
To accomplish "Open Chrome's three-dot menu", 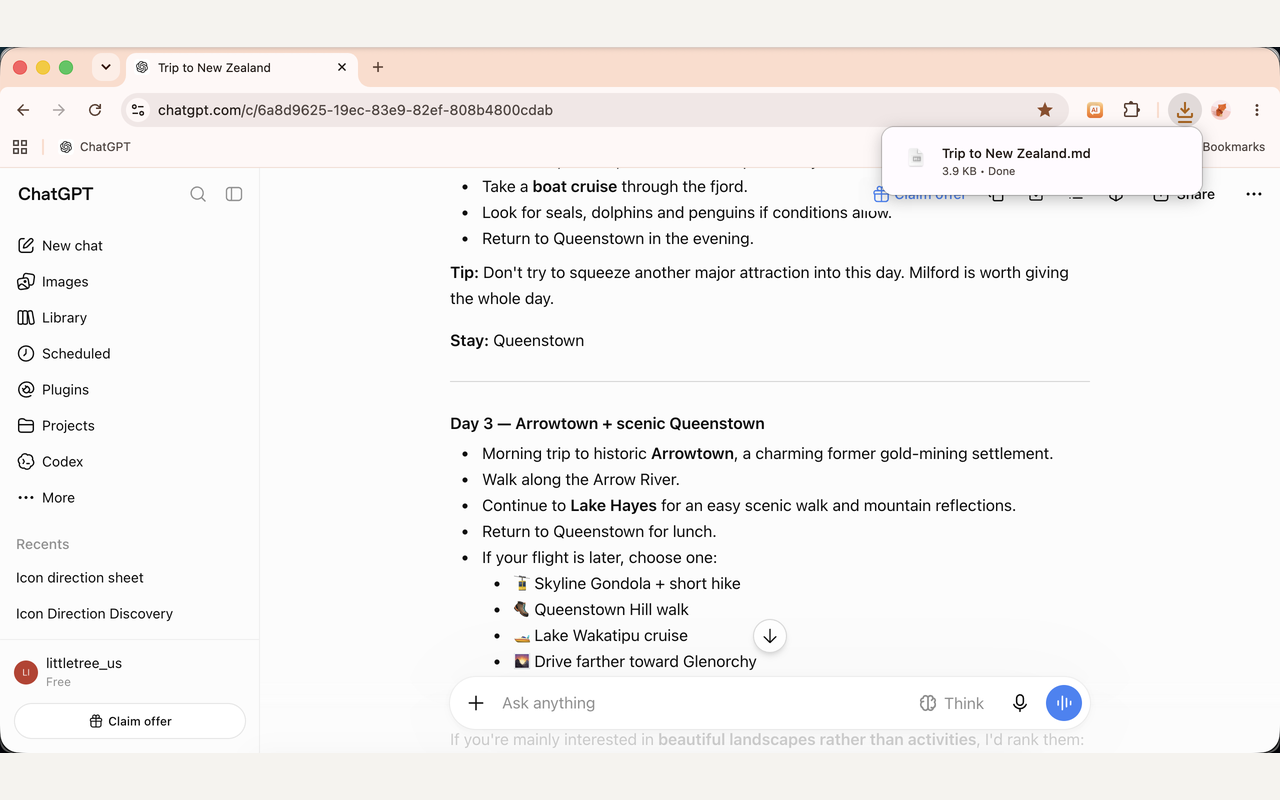I will coord(1257,110).
